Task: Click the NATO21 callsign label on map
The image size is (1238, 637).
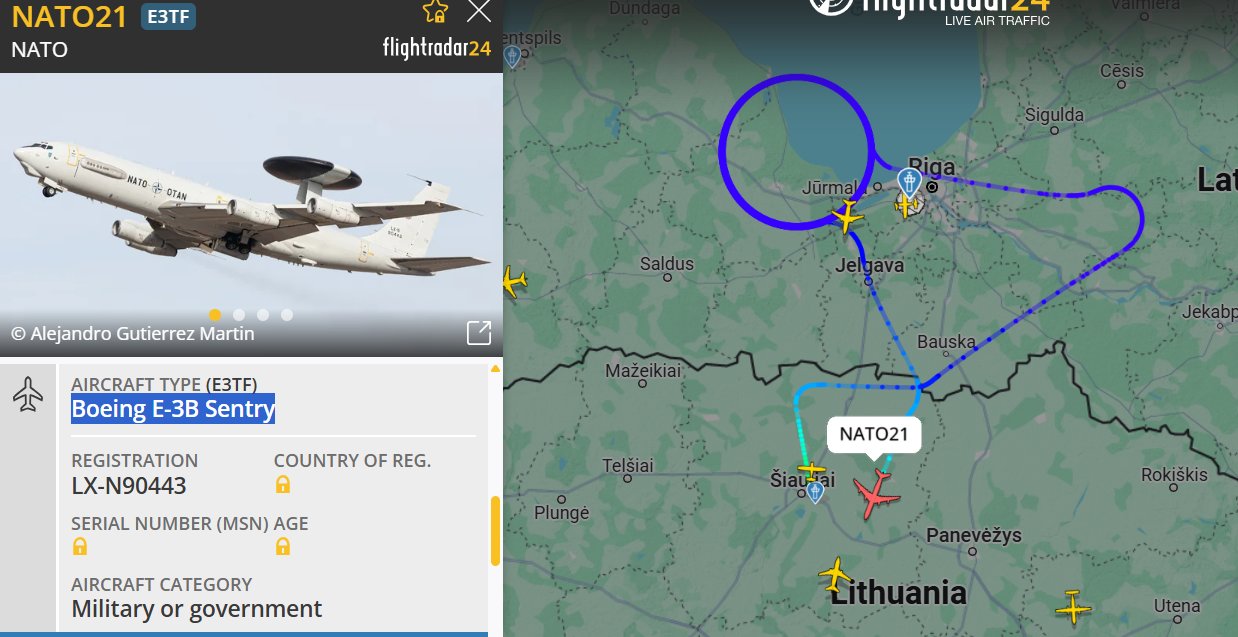Action: pyautogui.click(x=874, y=434)
